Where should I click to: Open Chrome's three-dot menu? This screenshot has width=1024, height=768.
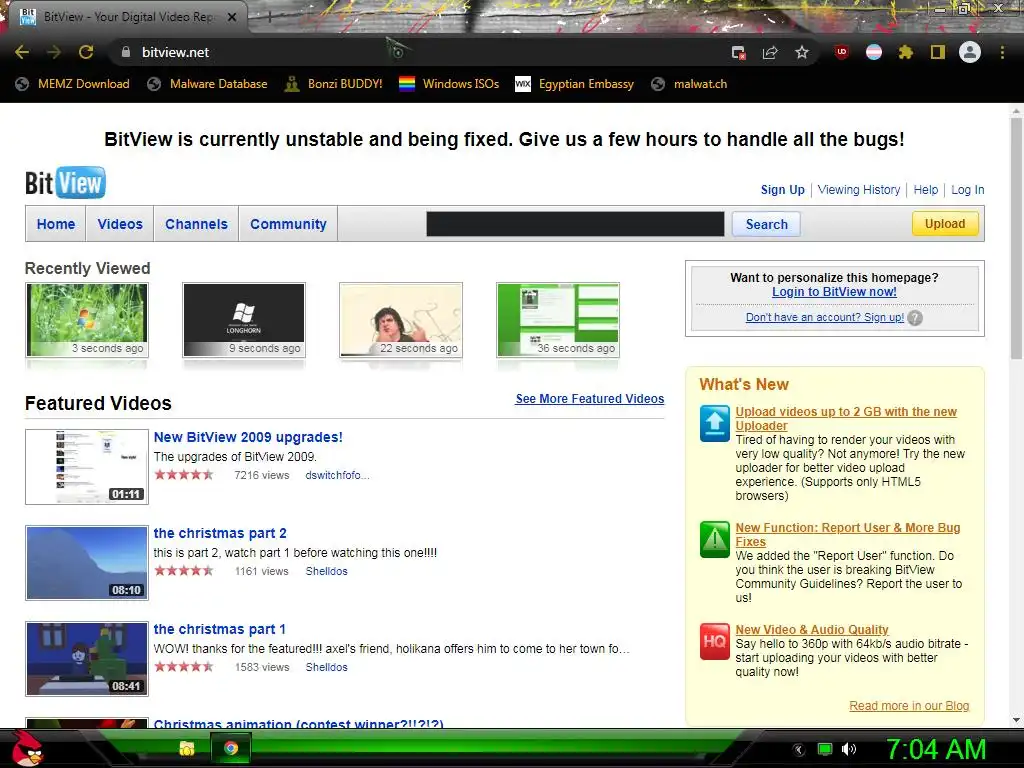click(x=1002, y=52)
